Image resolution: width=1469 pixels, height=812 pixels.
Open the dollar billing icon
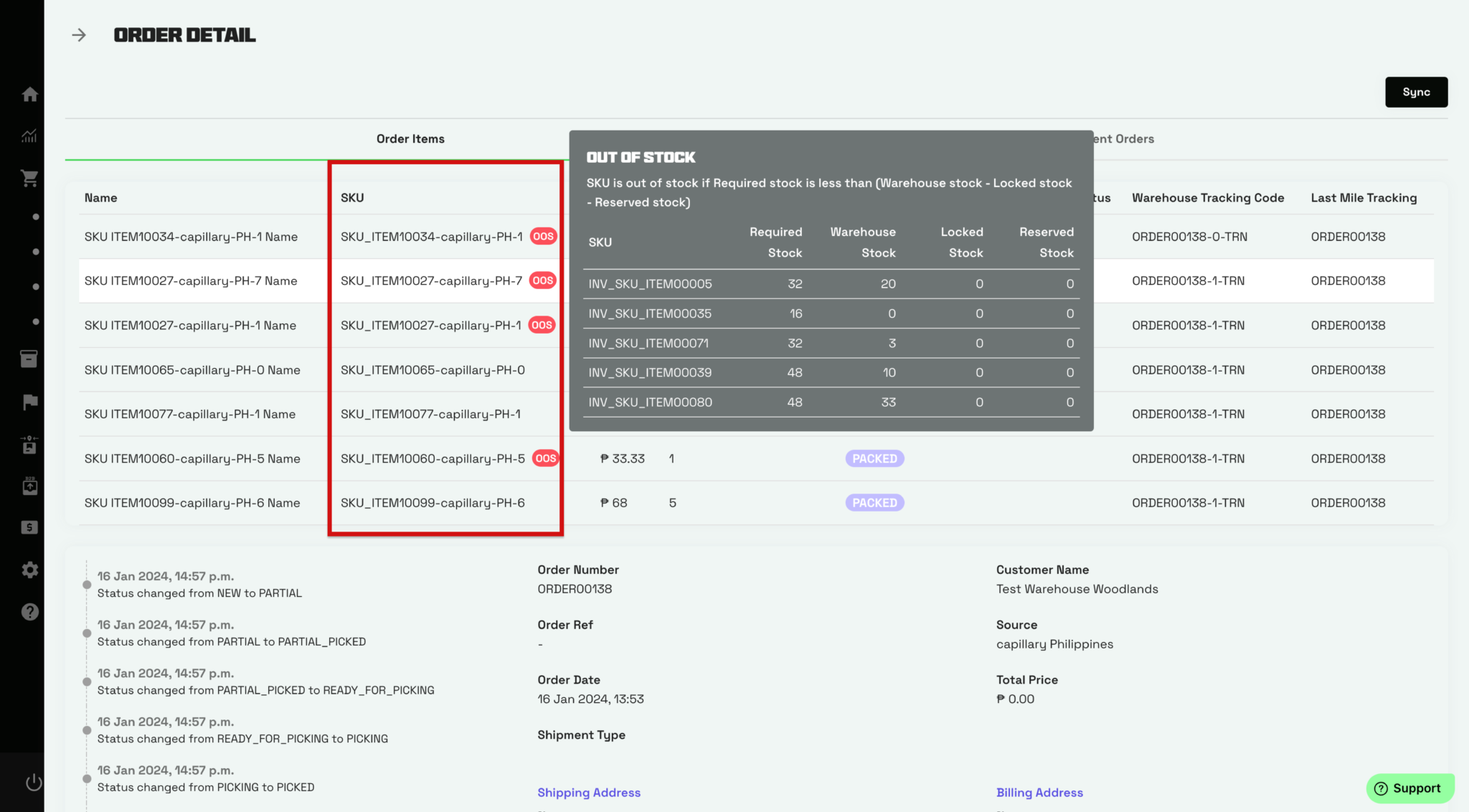[x=29, y=527]
